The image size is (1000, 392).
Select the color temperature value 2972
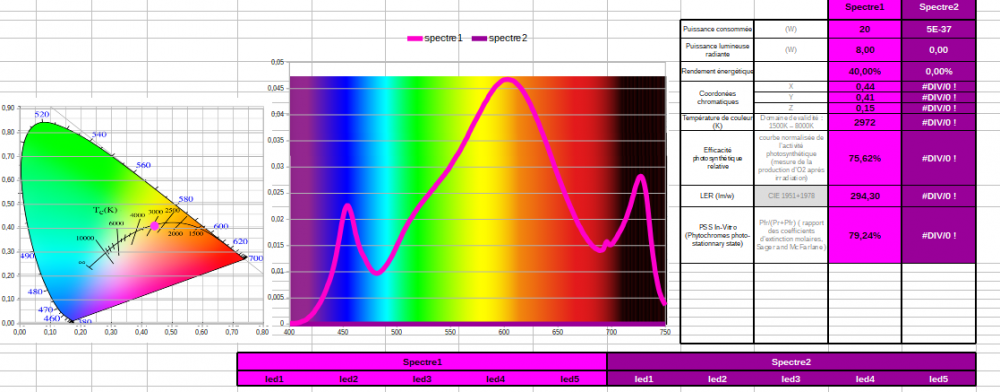pyautogui.click(x=864, y=122)
